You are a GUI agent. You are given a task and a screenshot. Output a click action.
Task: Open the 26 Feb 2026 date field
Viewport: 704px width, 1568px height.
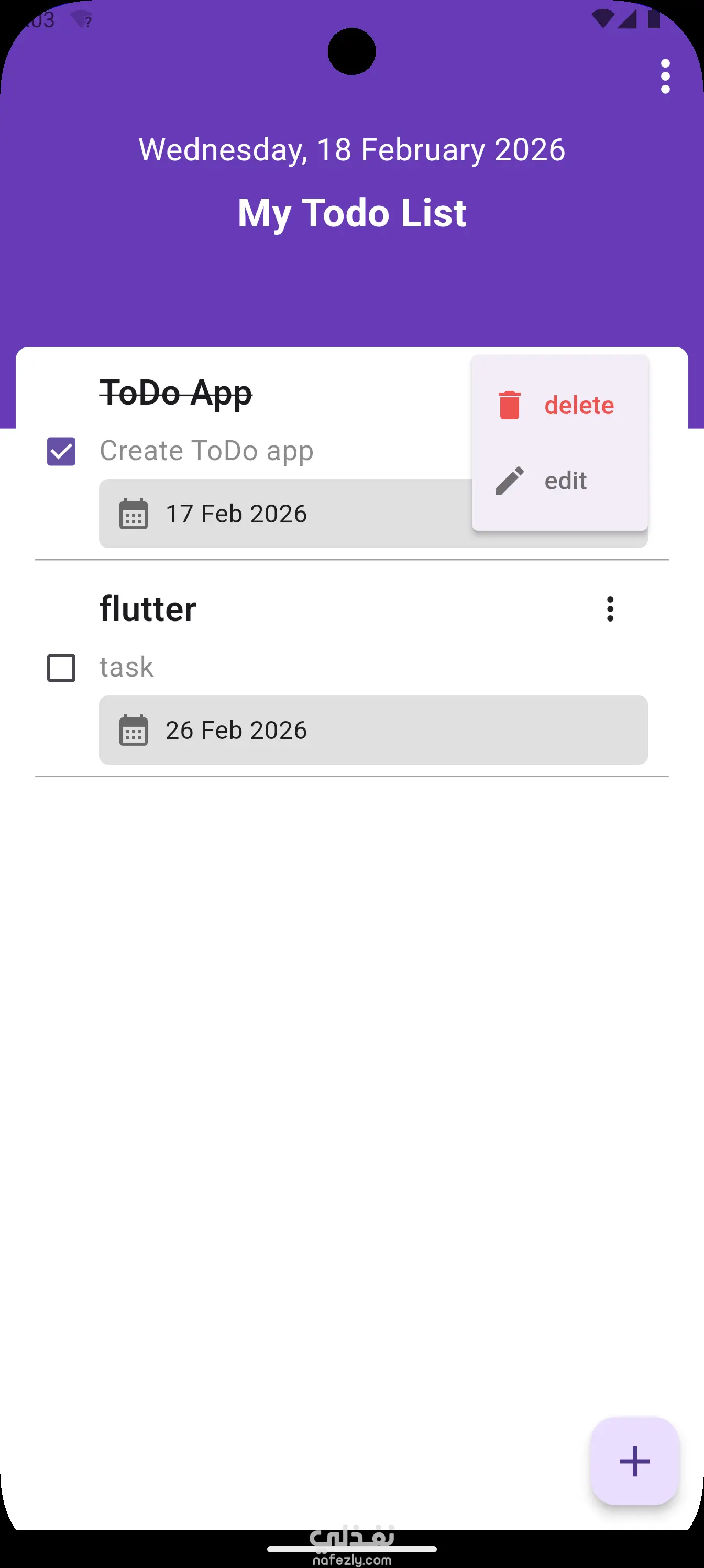tap(372, 731)
